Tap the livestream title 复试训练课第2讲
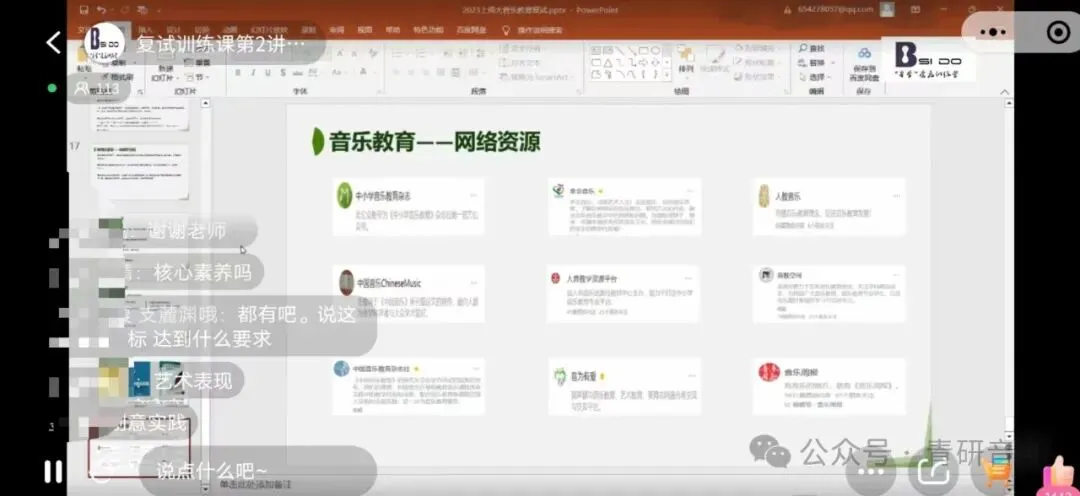 coord(220,45)
